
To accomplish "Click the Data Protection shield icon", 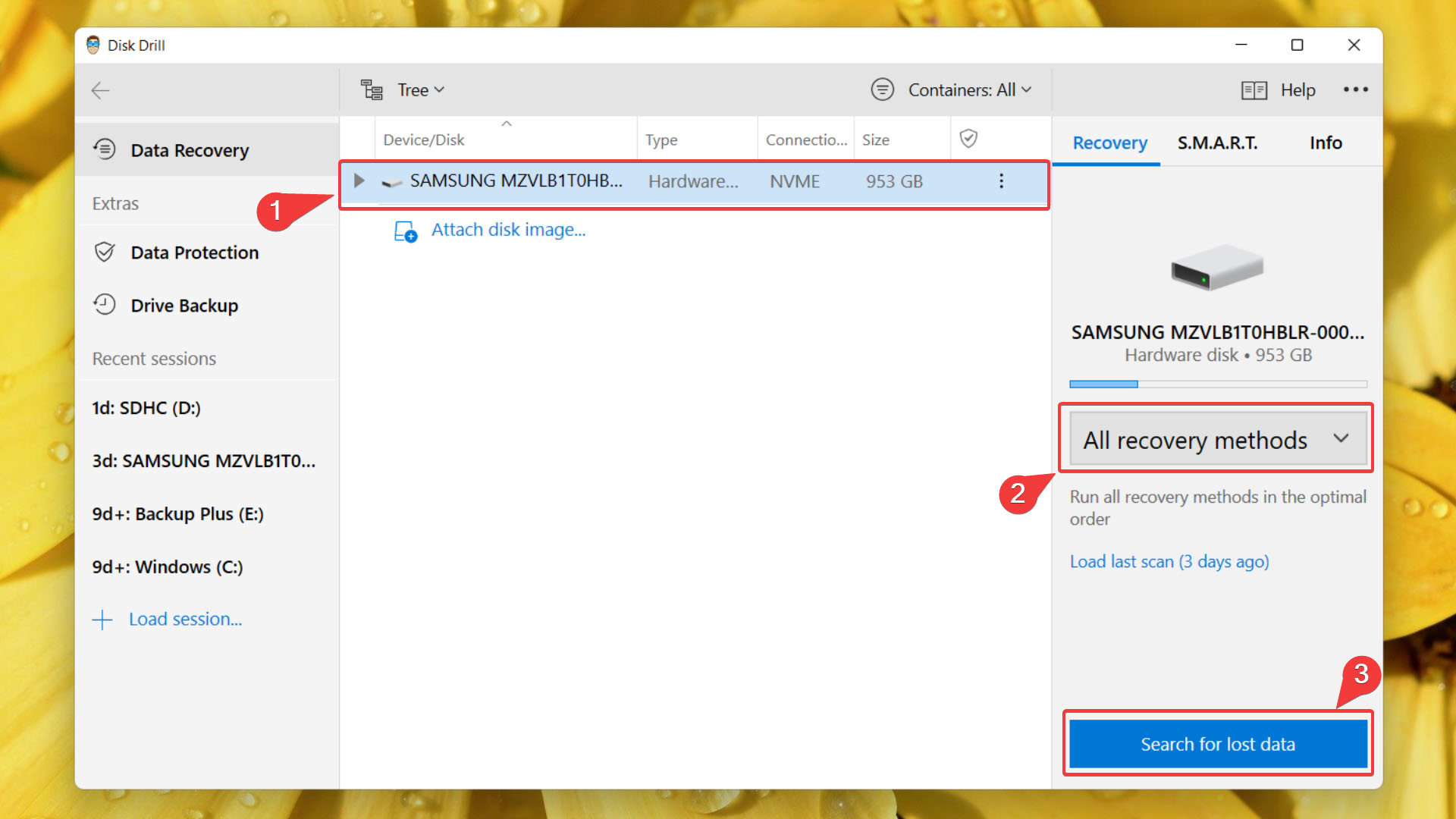I will (x=104, y=252).
